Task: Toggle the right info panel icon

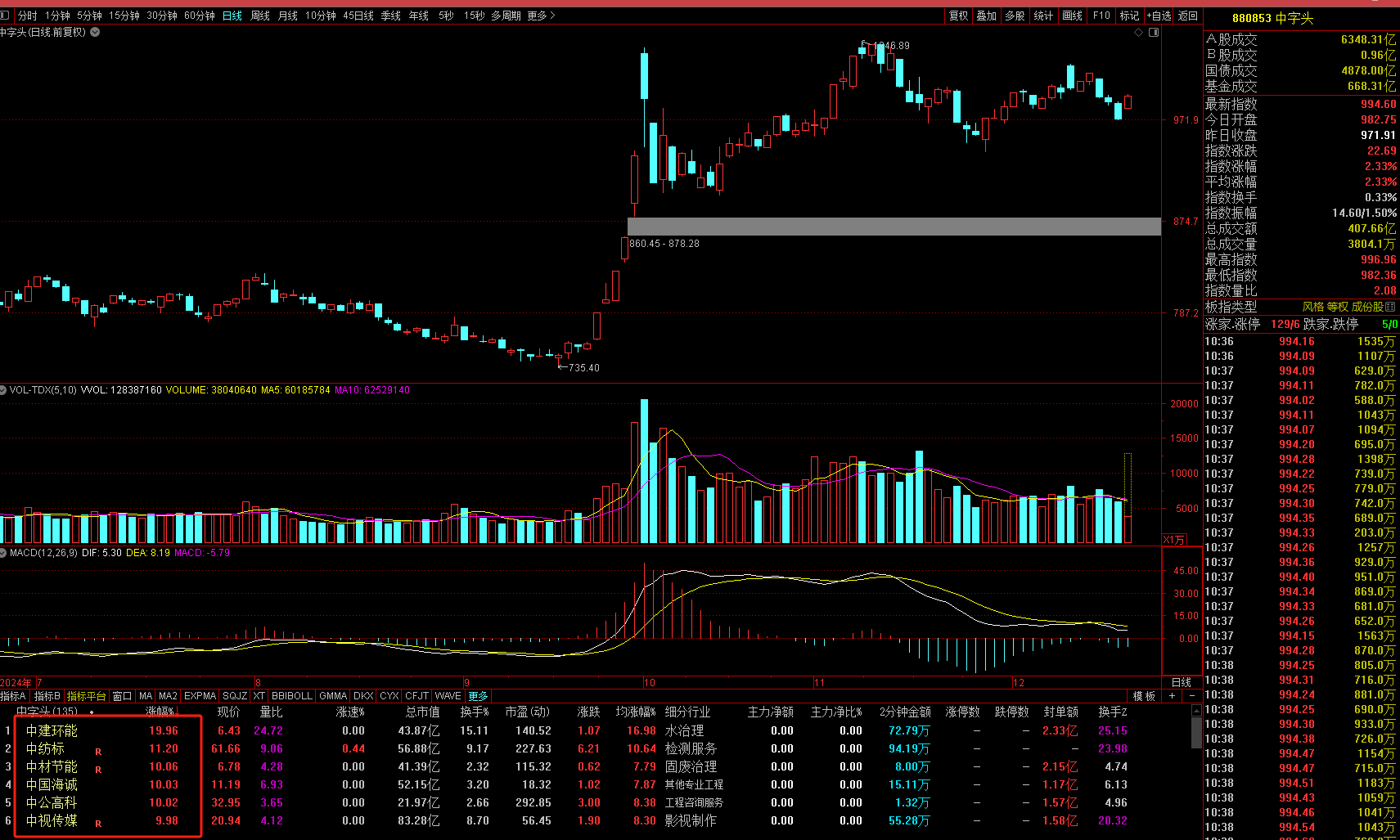Action: tap(1154, 33)
